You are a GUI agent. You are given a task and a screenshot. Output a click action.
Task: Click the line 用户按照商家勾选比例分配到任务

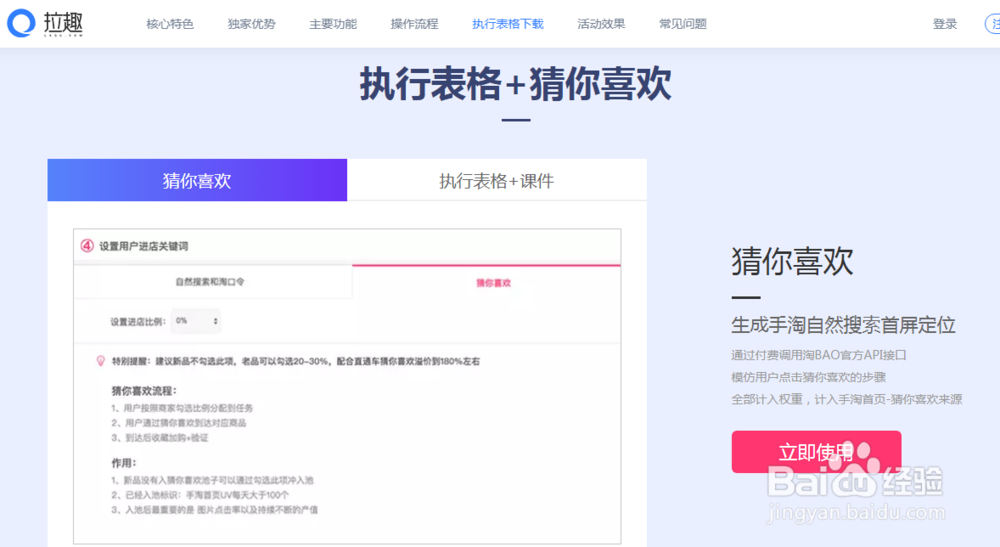[182, 408]
